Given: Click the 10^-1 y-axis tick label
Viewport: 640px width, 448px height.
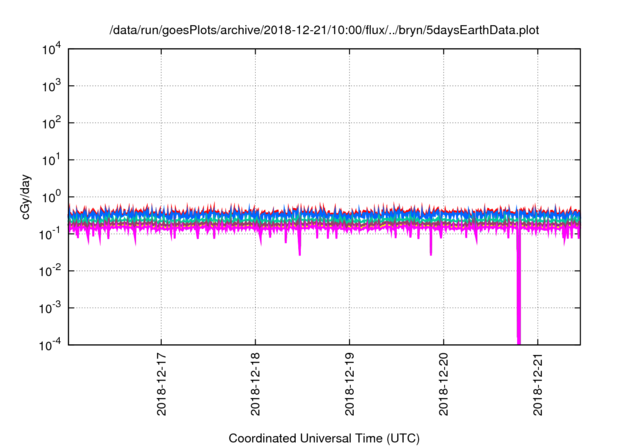Looking at the screenshot, I should [x=51, y=234].
